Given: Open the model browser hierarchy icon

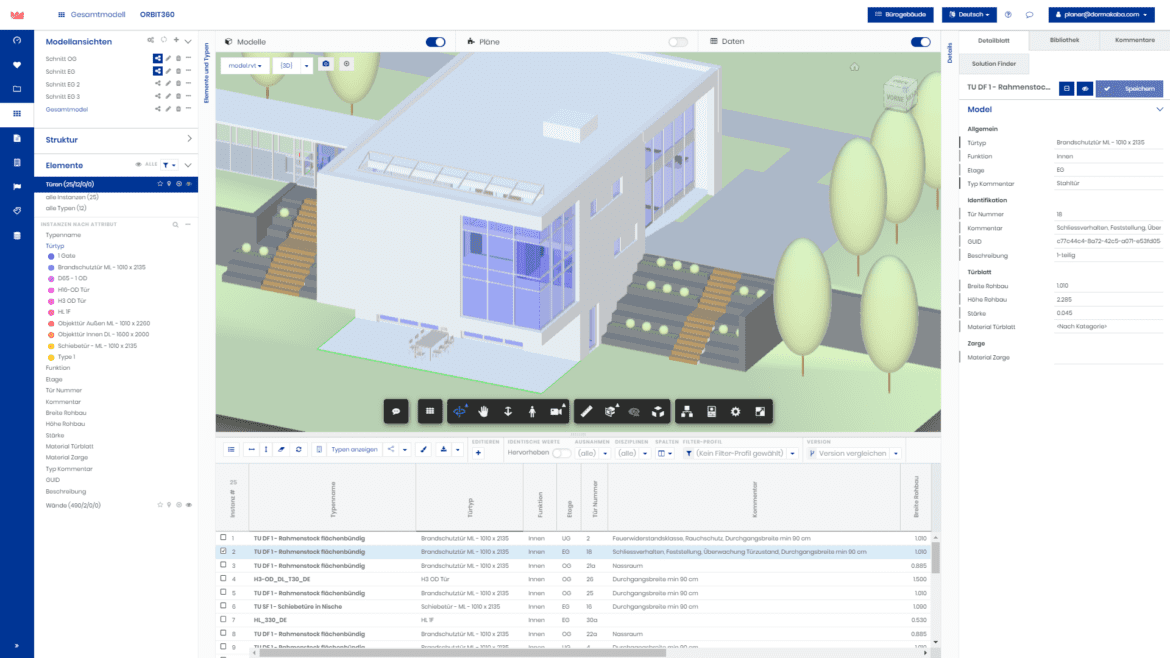Looking at the screenshot, I should (688, 411).
